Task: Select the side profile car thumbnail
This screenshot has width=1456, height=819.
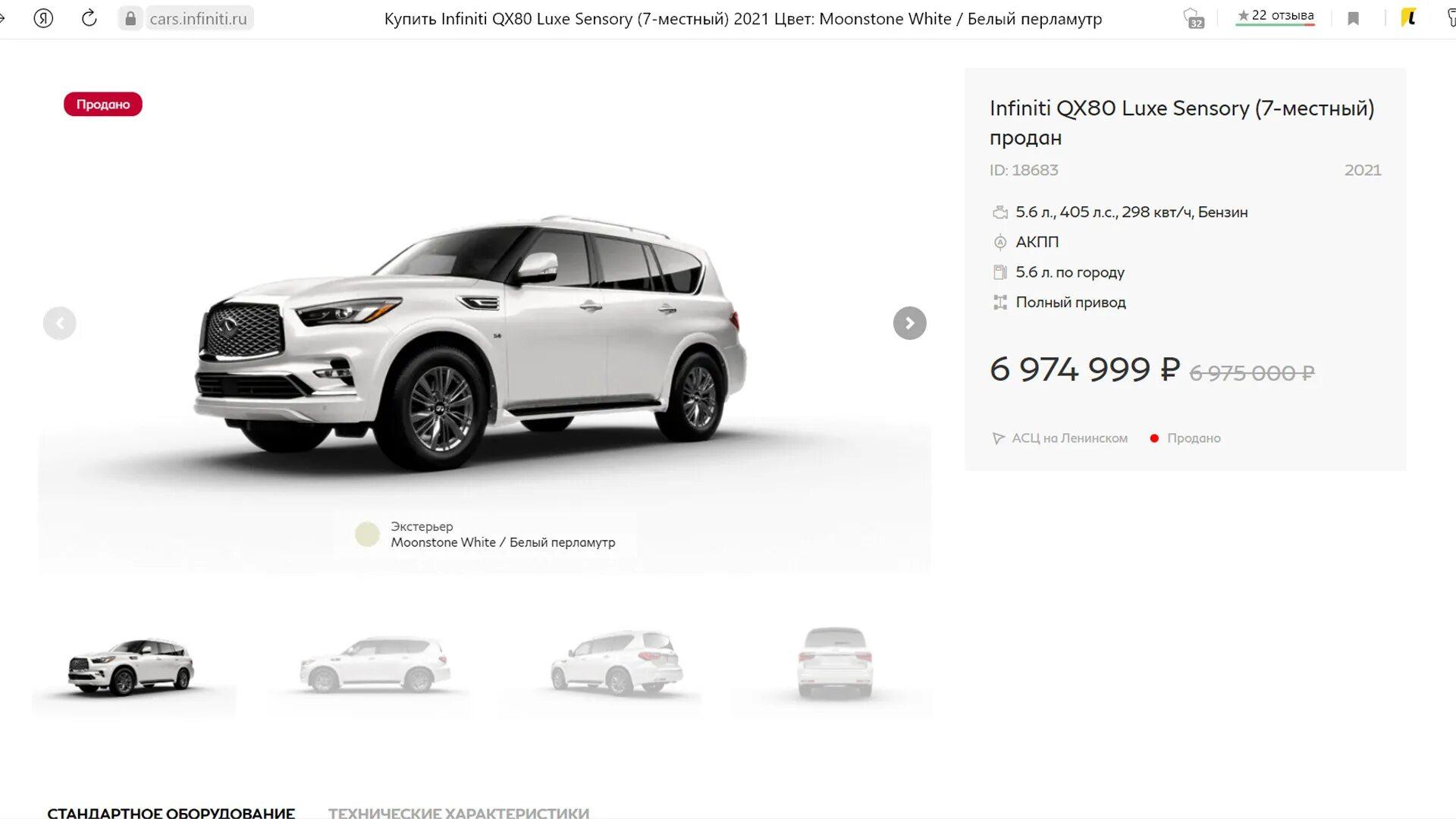Action: [375, 667]
